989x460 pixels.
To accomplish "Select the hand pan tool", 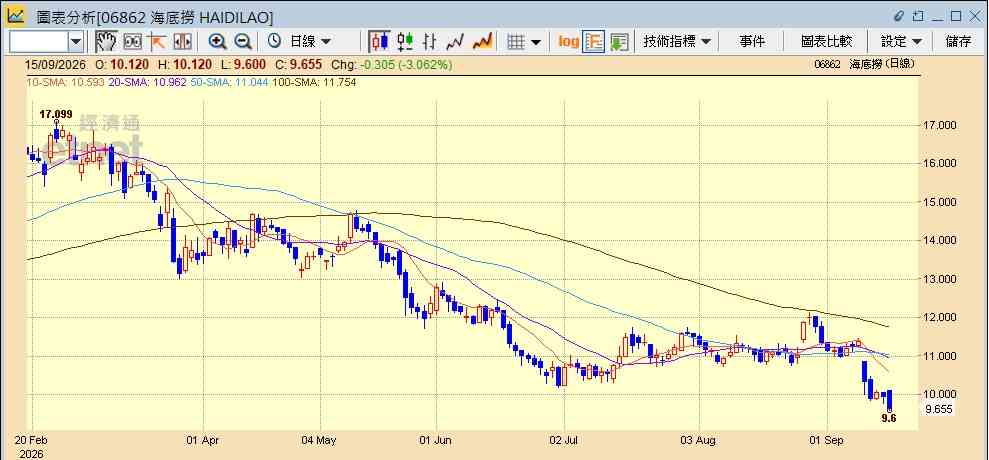I will pyautogui.click(x=107, y=42).
